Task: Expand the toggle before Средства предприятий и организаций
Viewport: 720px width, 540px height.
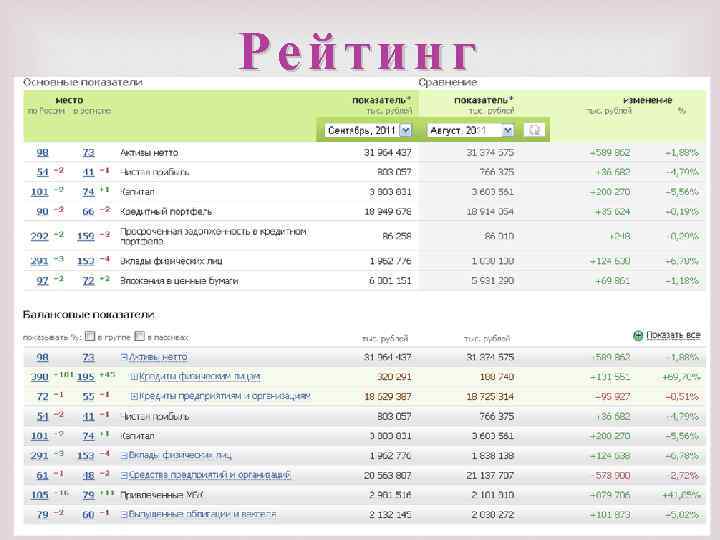Action: (124, 475)
